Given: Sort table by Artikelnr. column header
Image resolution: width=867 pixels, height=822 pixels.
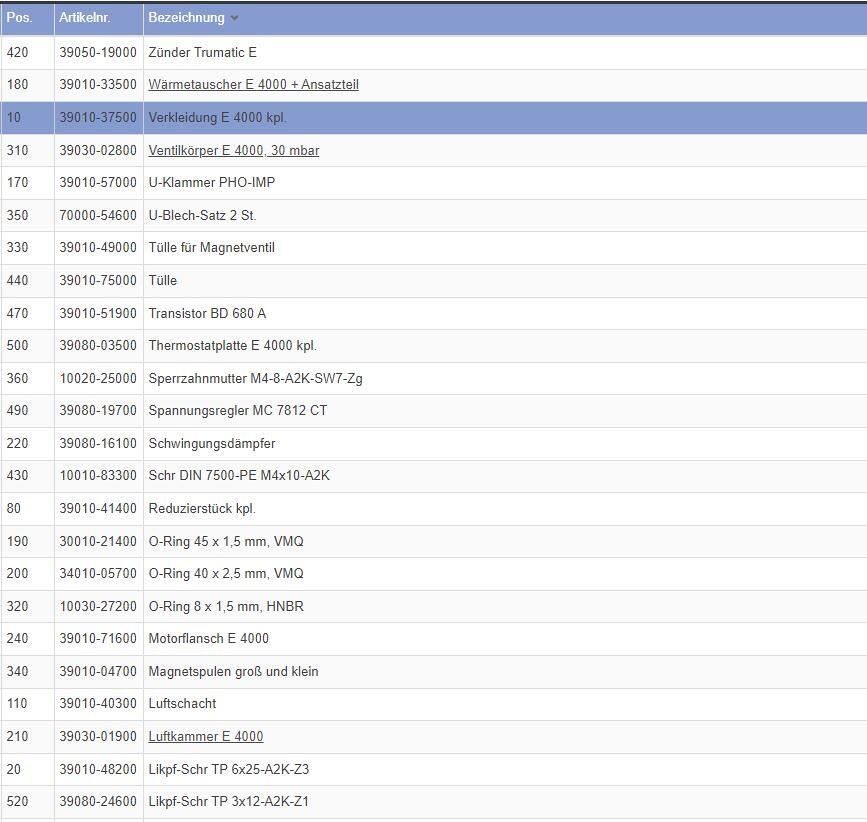Looking at the screenshot, I should pyautogui.click(x=84, y=18).
